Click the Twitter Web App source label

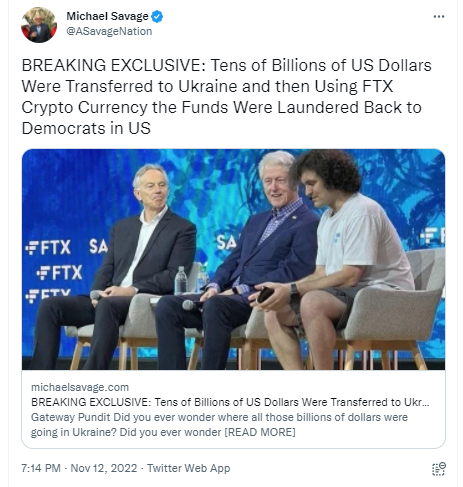click(x=188, y=468)
